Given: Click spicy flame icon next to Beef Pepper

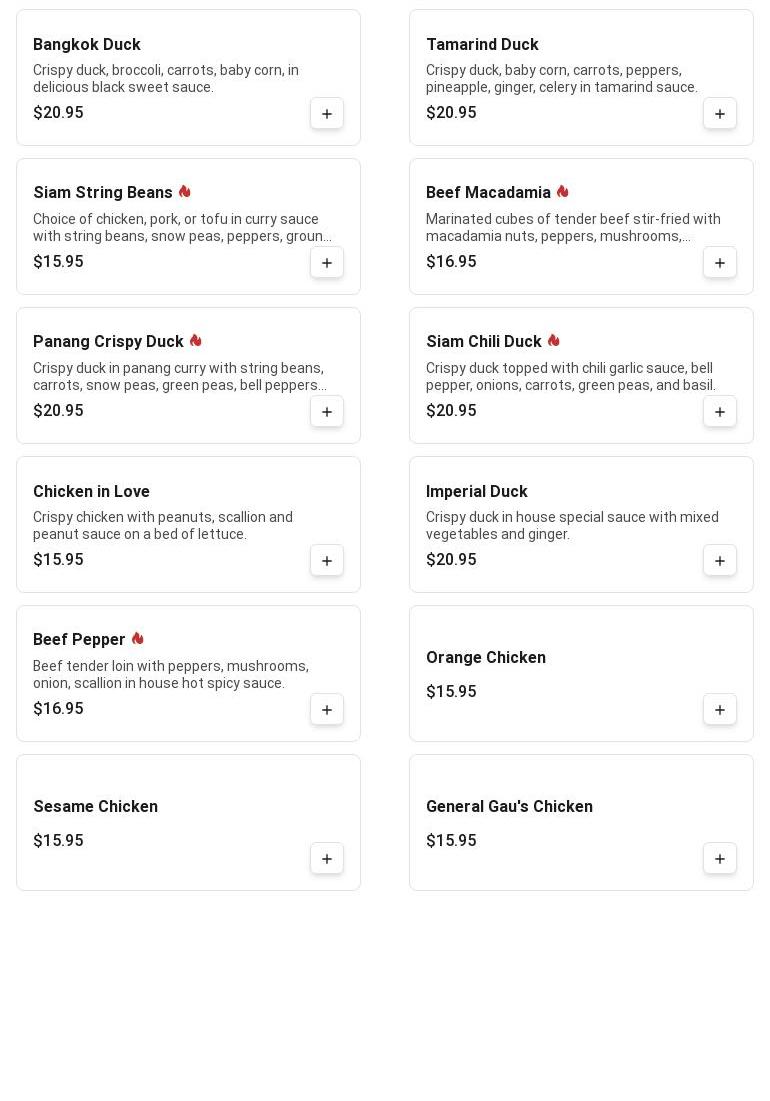Looking at the screenshot, I should pos(138,639).
